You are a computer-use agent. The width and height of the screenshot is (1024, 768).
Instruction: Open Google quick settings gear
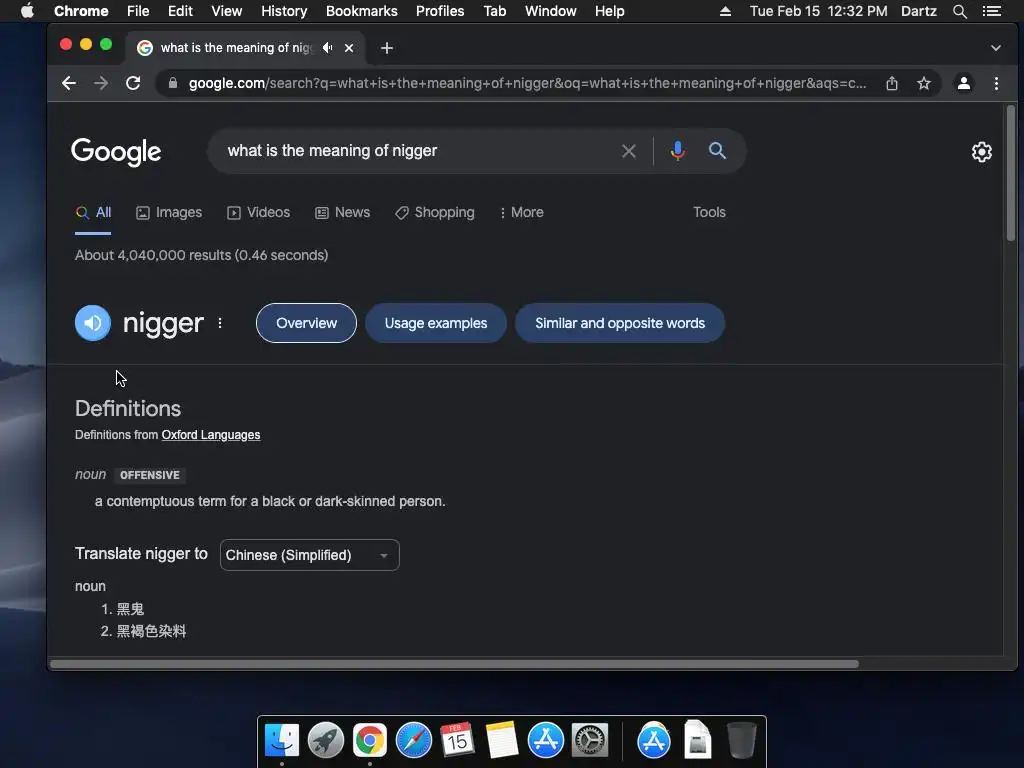pos(981,152)
